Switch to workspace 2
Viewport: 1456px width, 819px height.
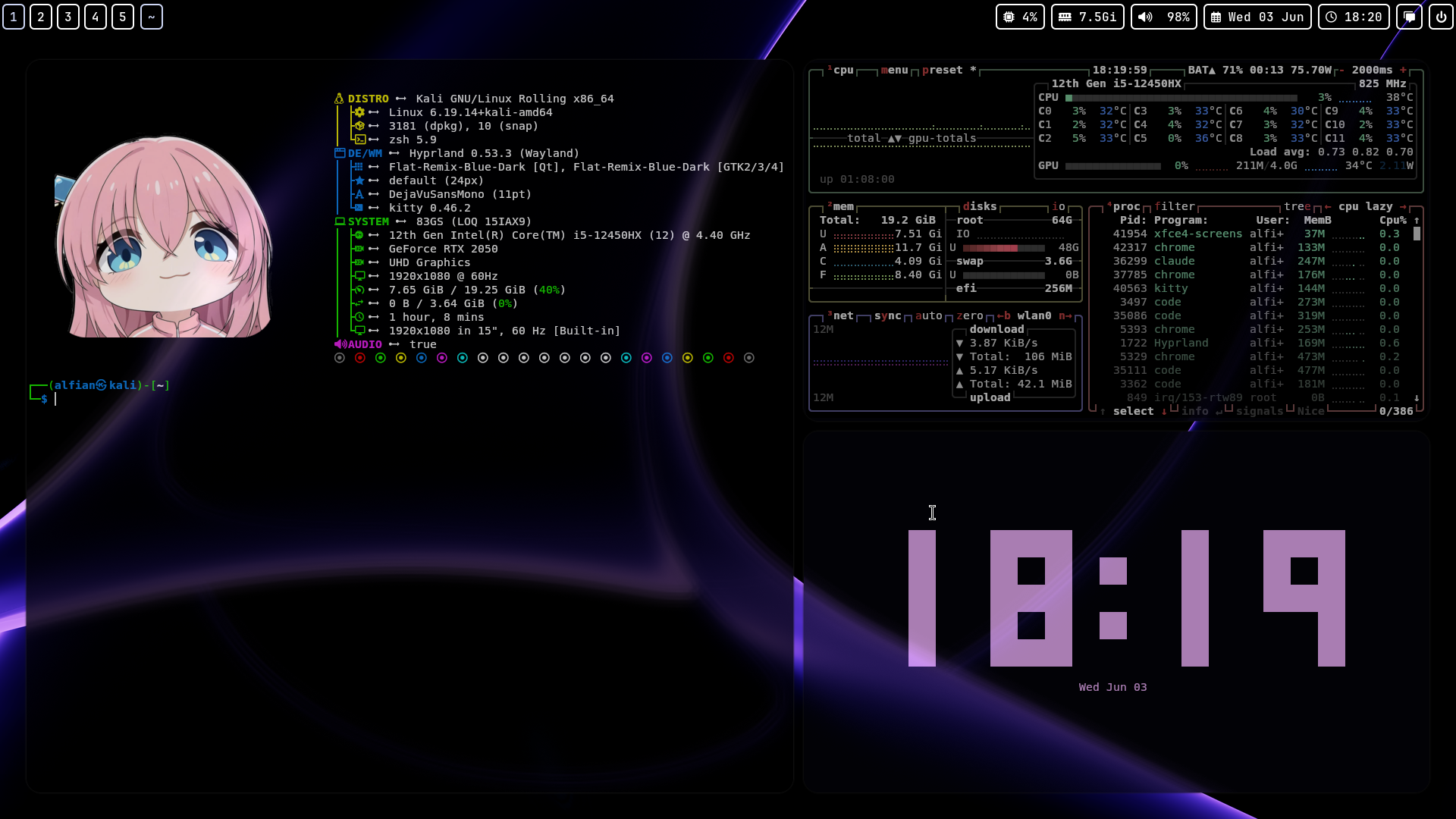(41, 17)
